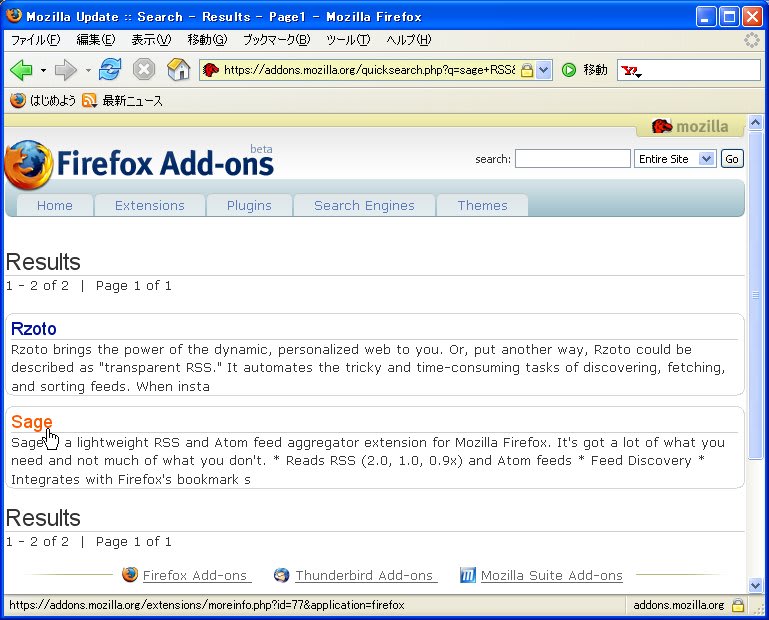Click the Go search button
Image resolution: width=769 pixels, height=620 pixels.
(732, 159)
